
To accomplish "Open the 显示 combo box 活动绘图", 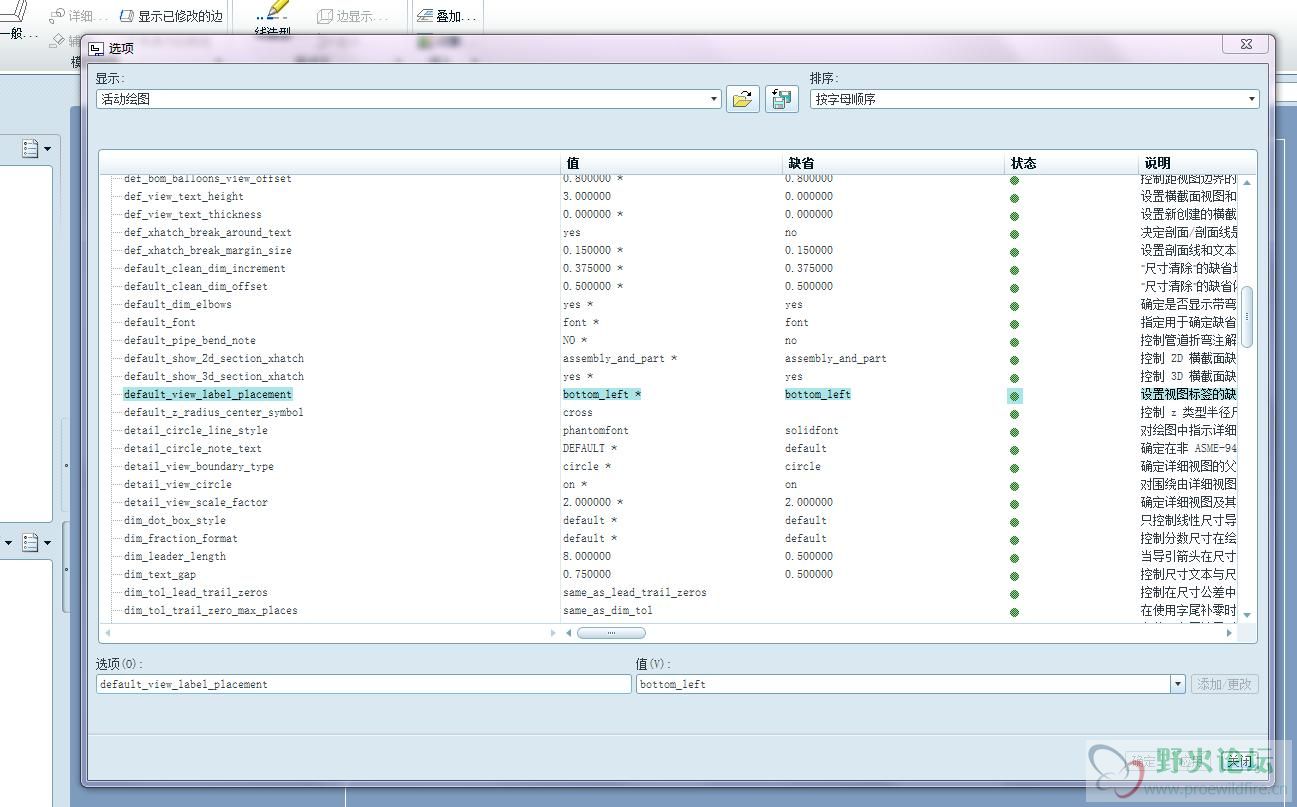I will point(409,99).
